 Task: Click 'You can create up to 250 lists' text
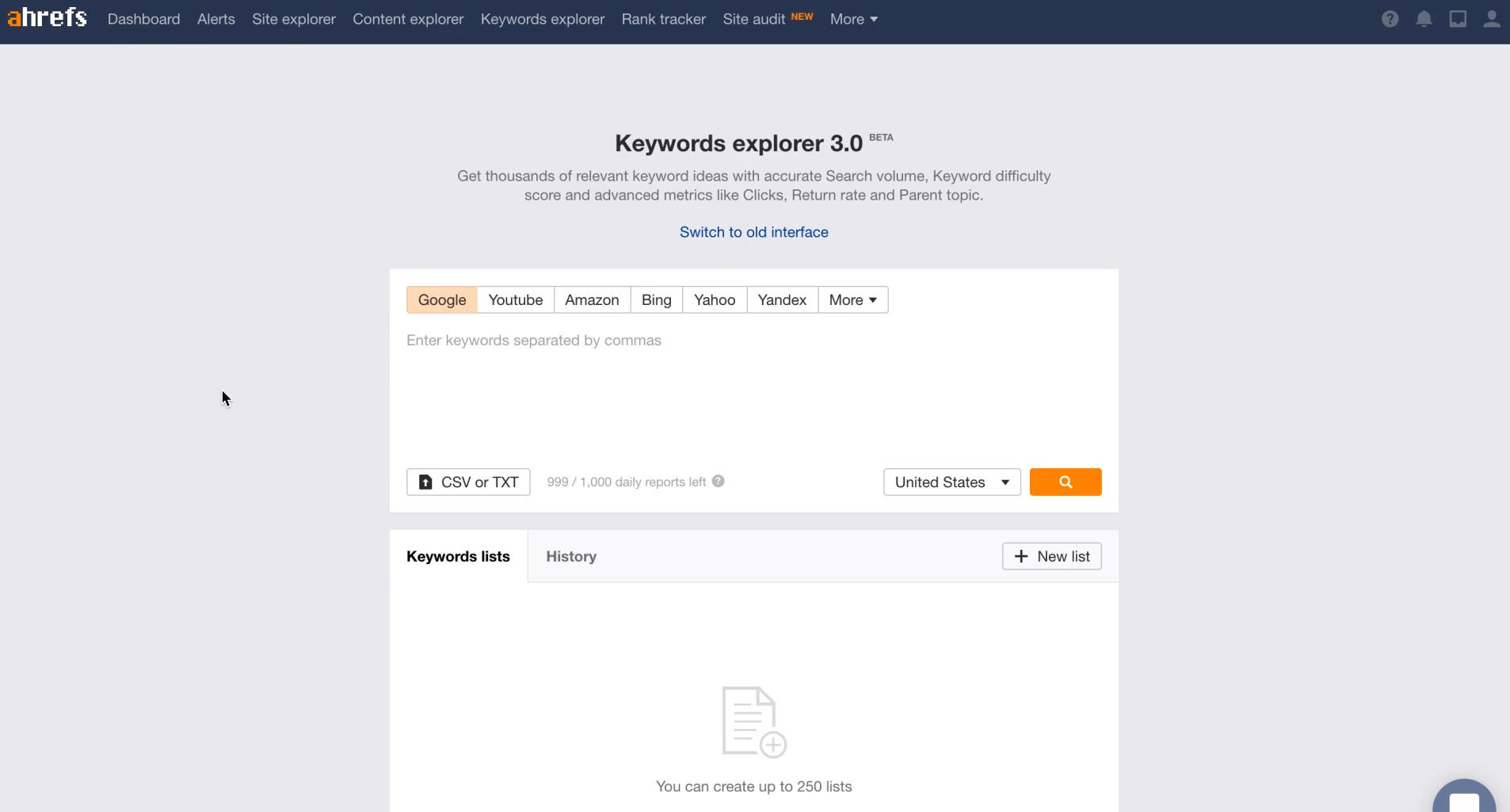(x=754, y=787)
